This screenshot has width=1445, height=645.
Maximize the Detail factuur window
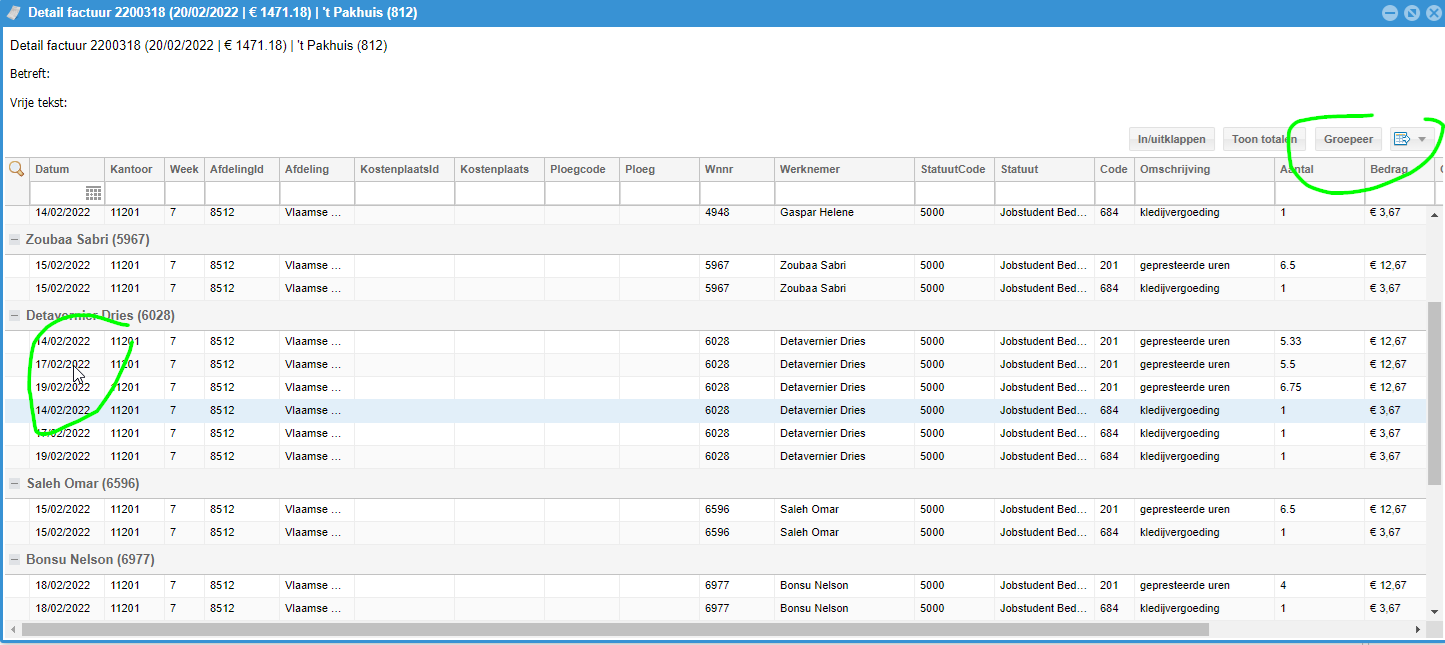[x=1411, y=13]
